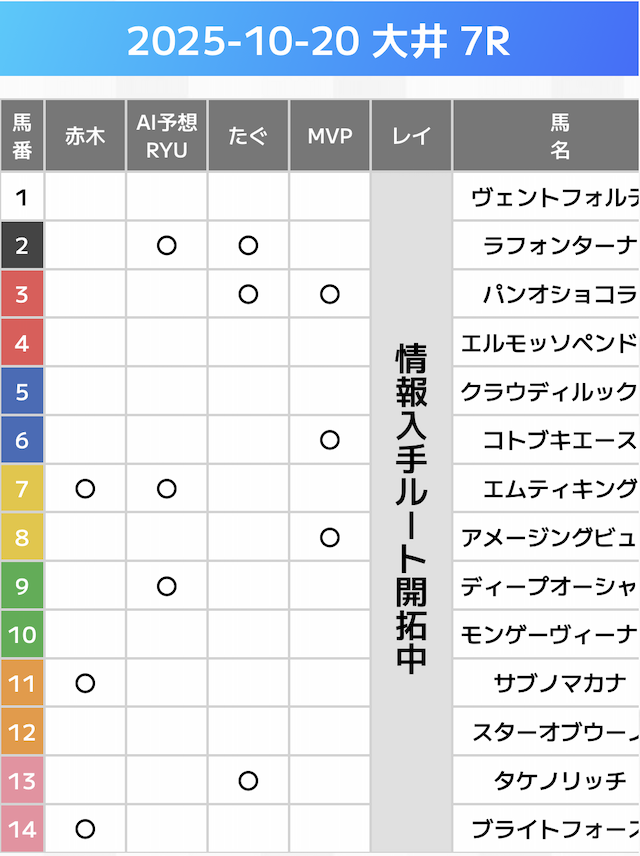640x856 pixels.
Task: Click the 赤木 circle mark for horse 14
Action: [85, 829]
